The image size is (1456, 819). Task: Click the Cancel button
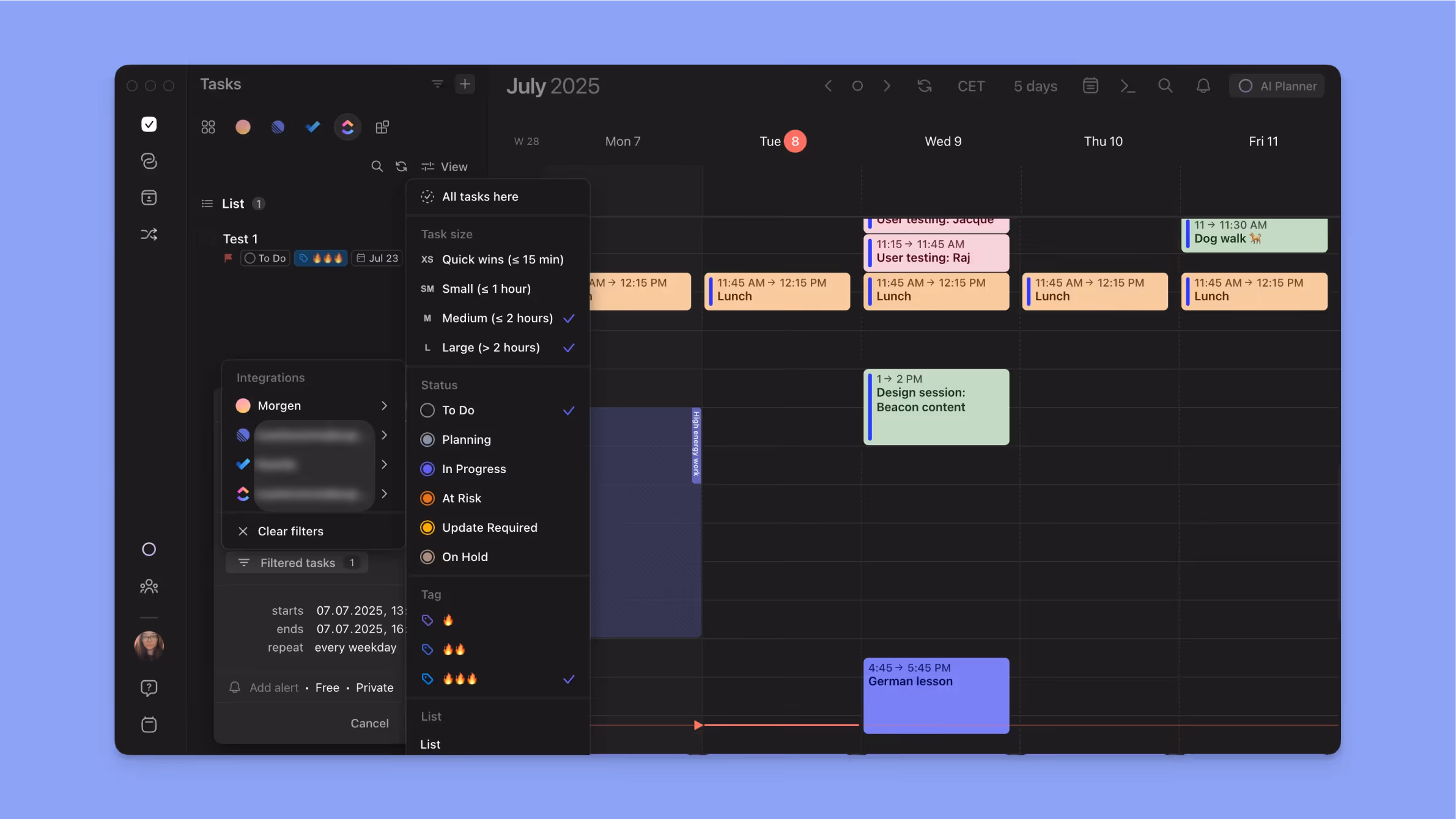pyautogui.click(x=369, y=722)
